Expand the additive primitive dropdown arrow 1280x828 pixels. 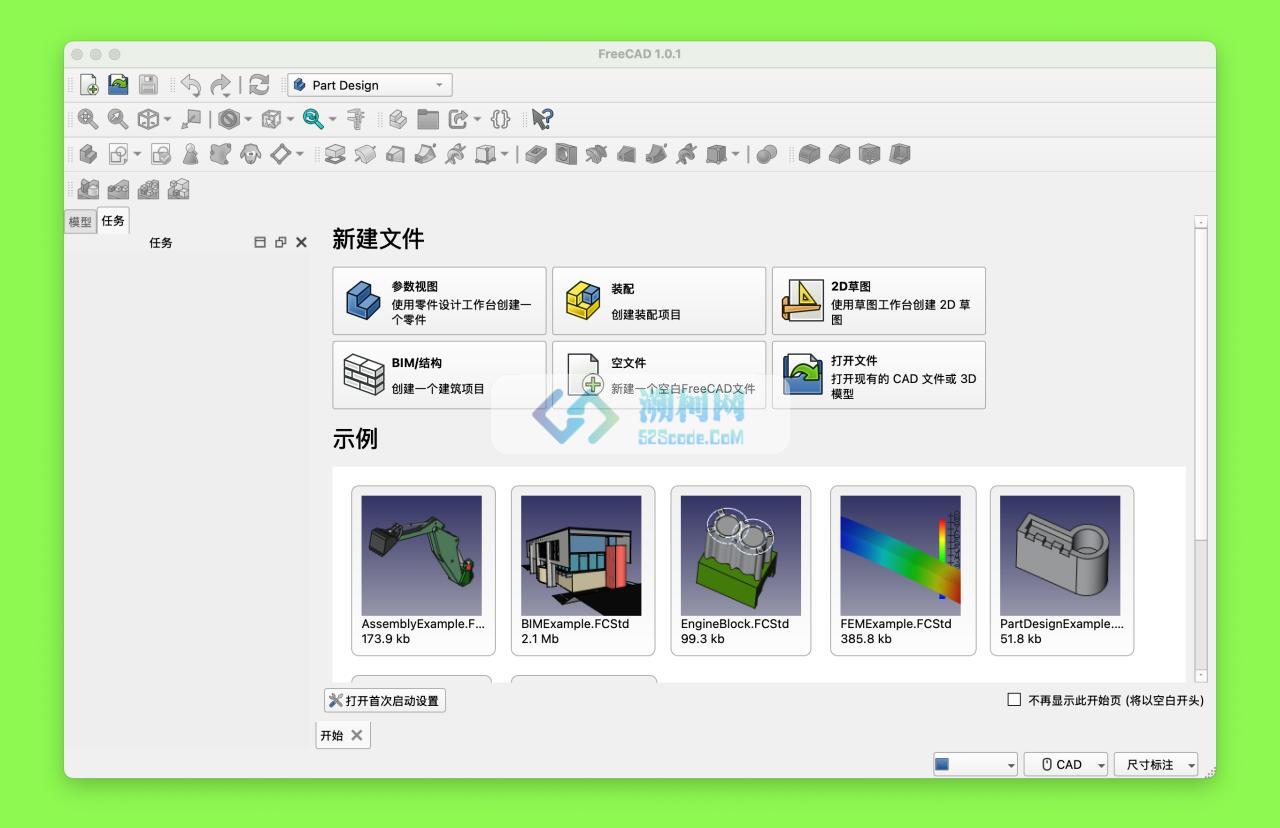(x=504, y=155)
